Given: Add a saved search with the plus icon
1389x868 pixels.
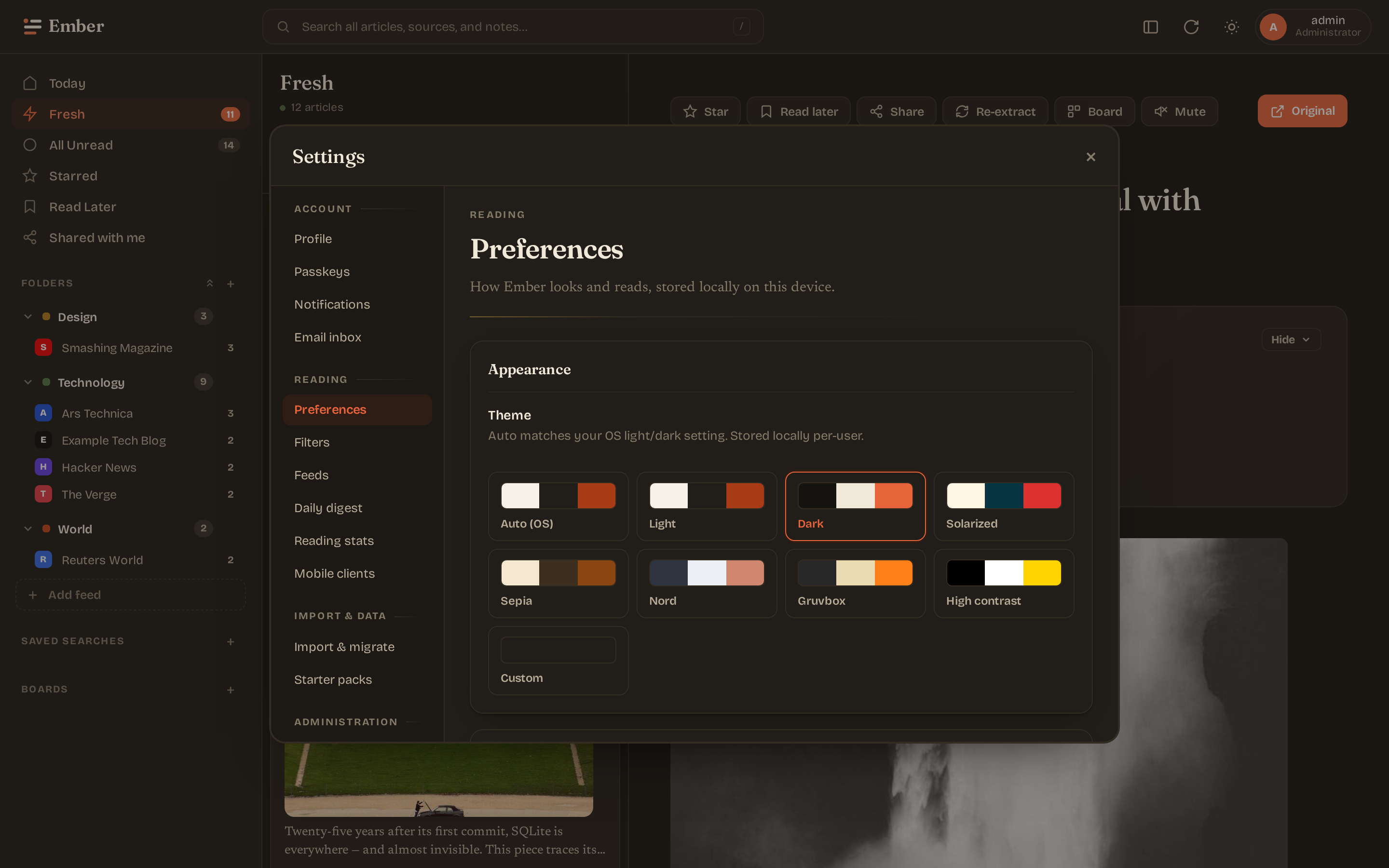Looking at the screenshot, I should pyautogui.click(x=231, y=641).
